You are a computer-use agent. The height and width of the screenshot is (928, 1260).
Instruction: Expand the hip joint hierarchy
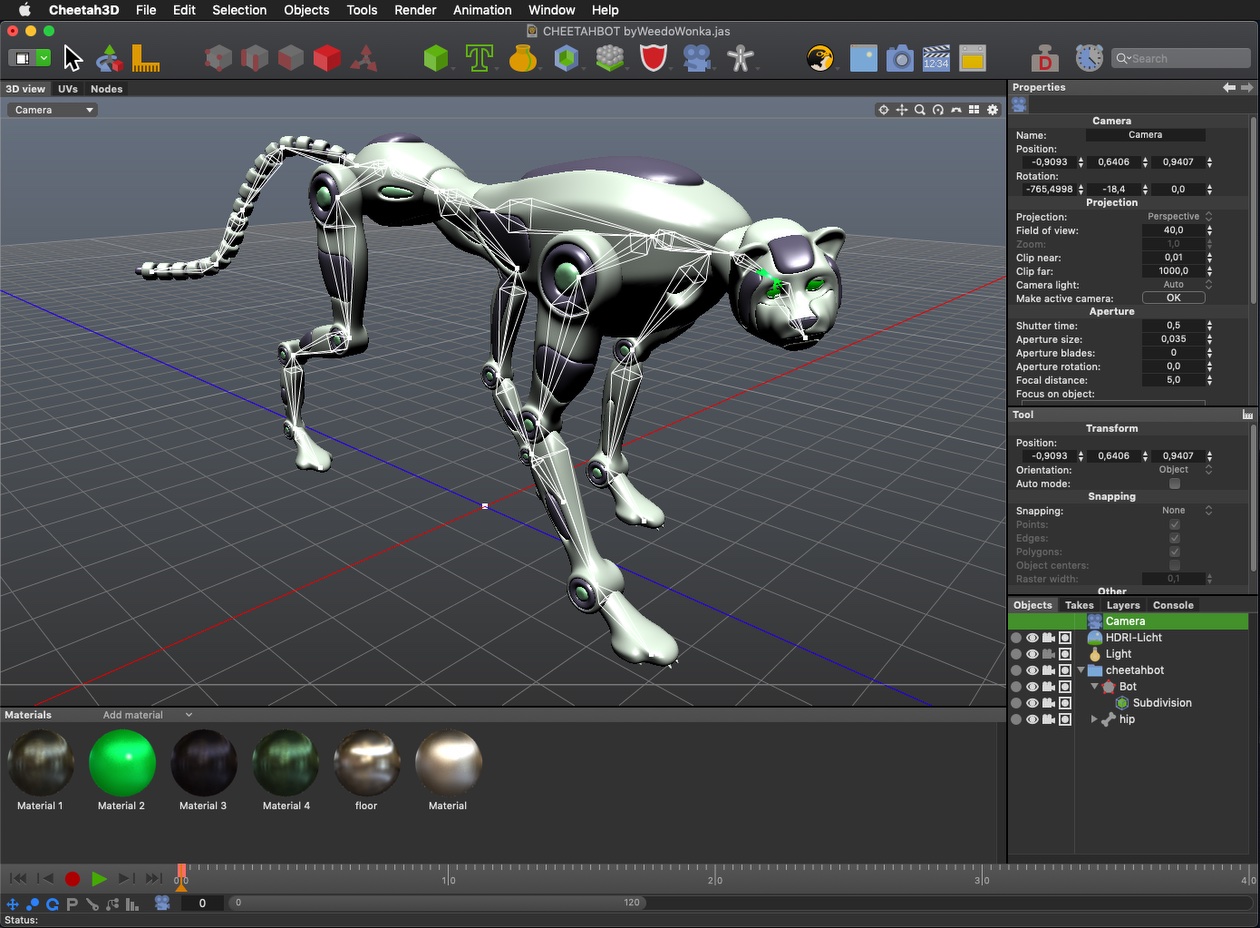click(x=1094, y=719)
